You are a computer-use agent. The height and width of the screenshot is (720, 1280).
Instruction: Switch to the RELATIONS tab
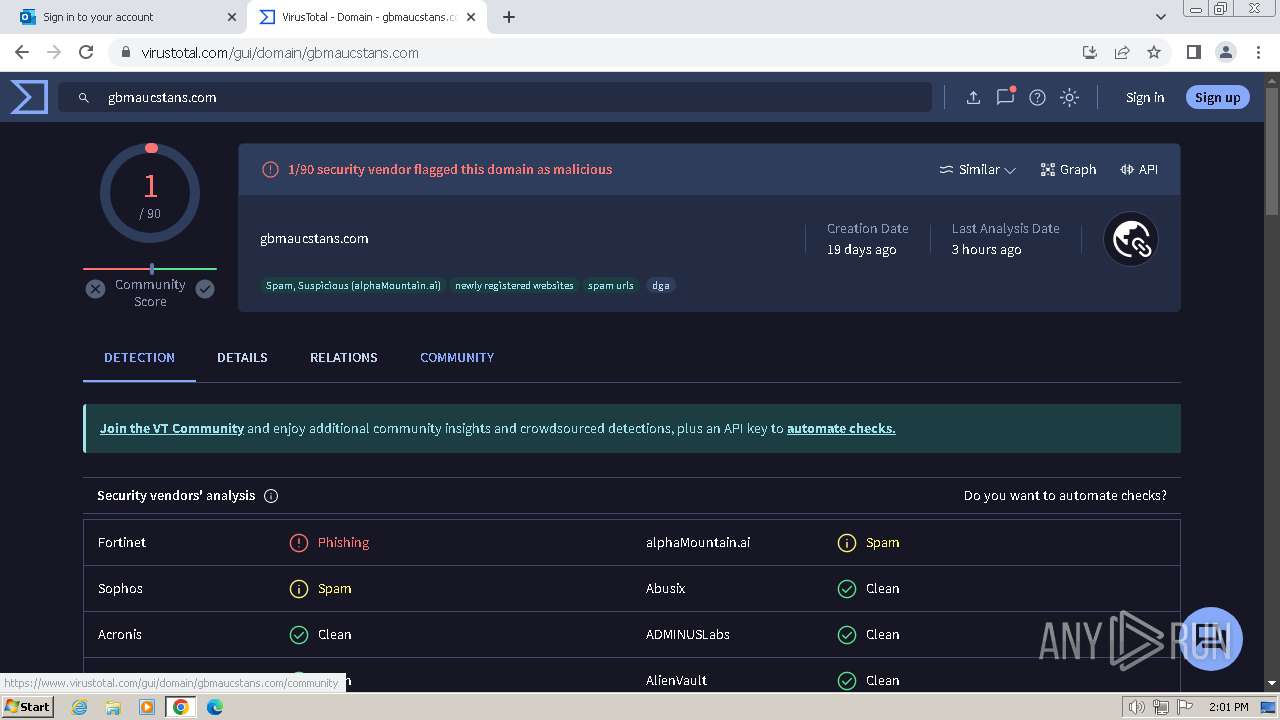coord(344,358)
